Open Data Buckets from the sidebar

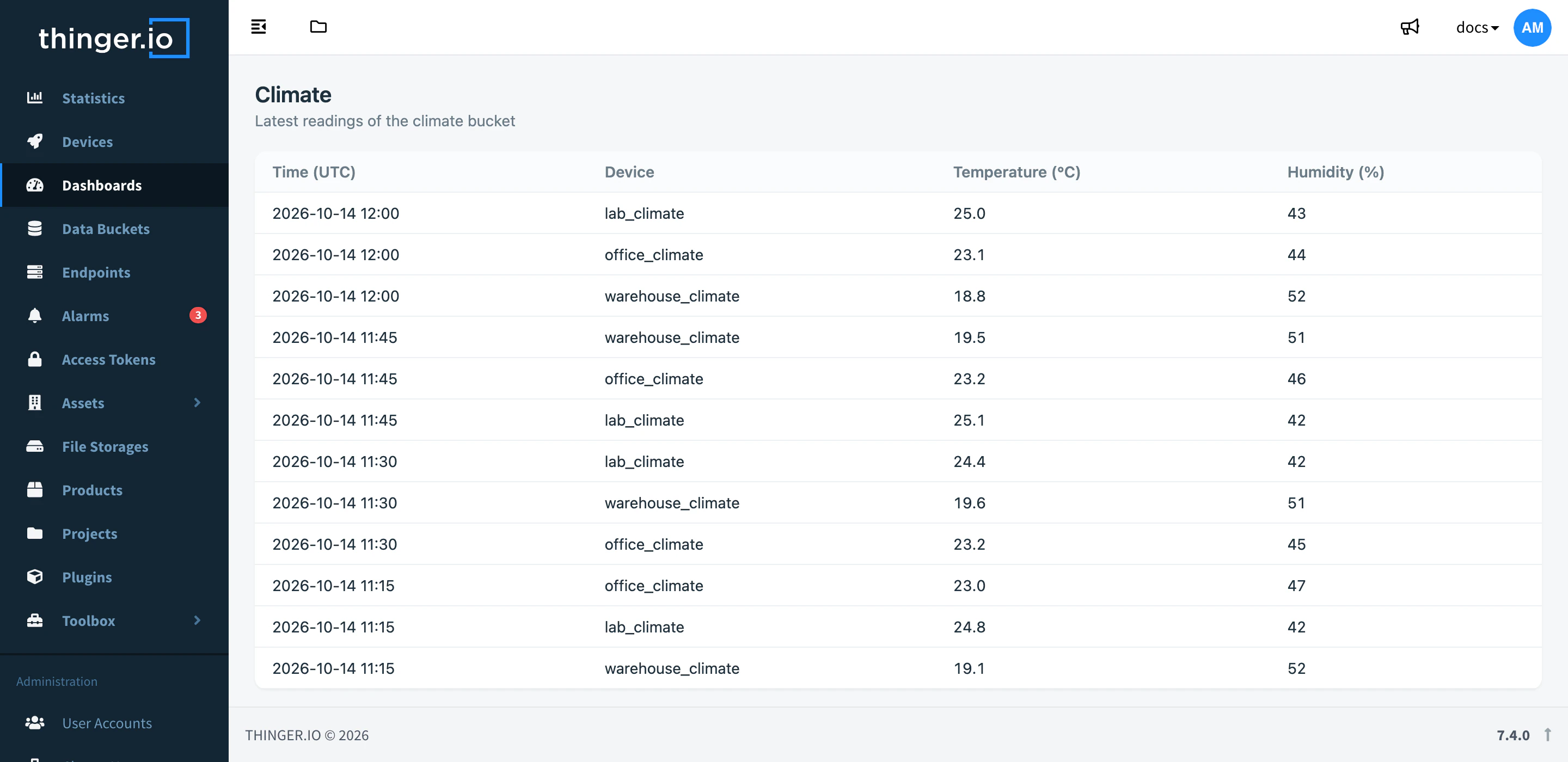pyautogui.click(x=114, y=229)
